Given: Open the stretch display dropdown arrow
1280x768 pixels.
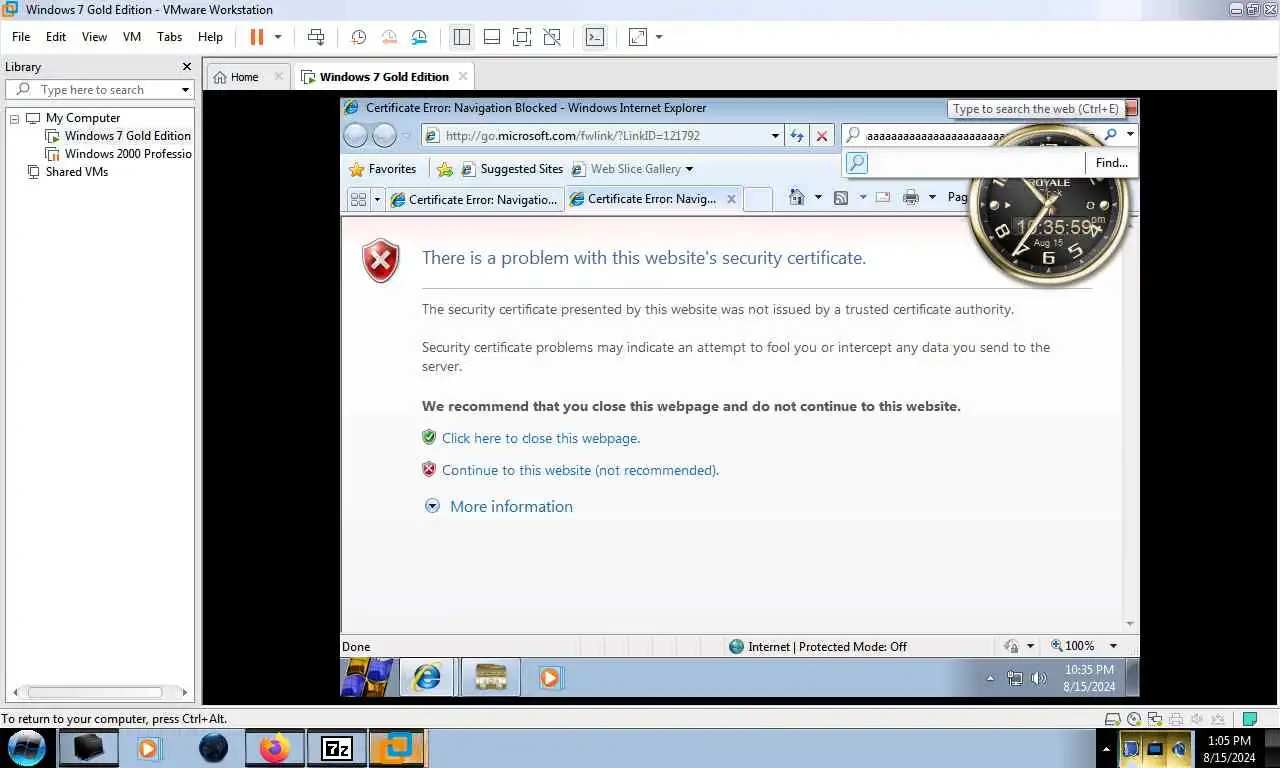Looking at the screenshot, I should [658, 37].
